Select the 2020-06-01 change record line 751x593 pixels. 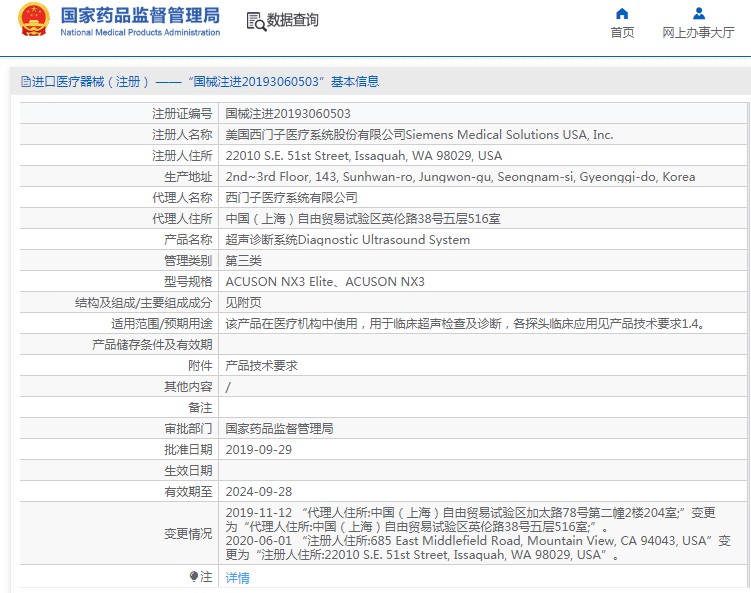coord(478,547)
